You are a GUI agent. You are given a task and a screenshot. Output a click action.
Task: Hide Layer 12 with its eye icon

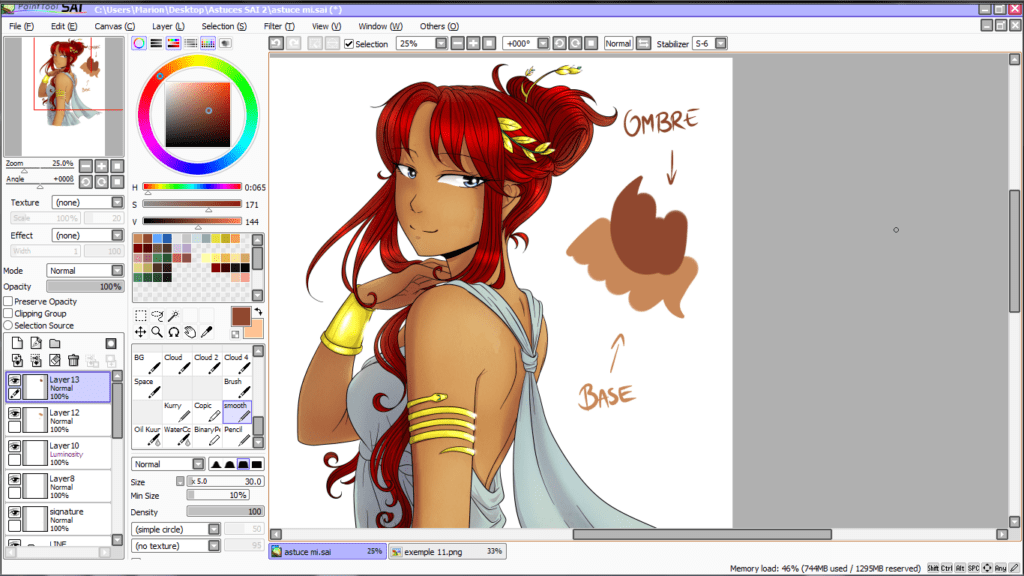pyautogui.click(x=14, y=413)
